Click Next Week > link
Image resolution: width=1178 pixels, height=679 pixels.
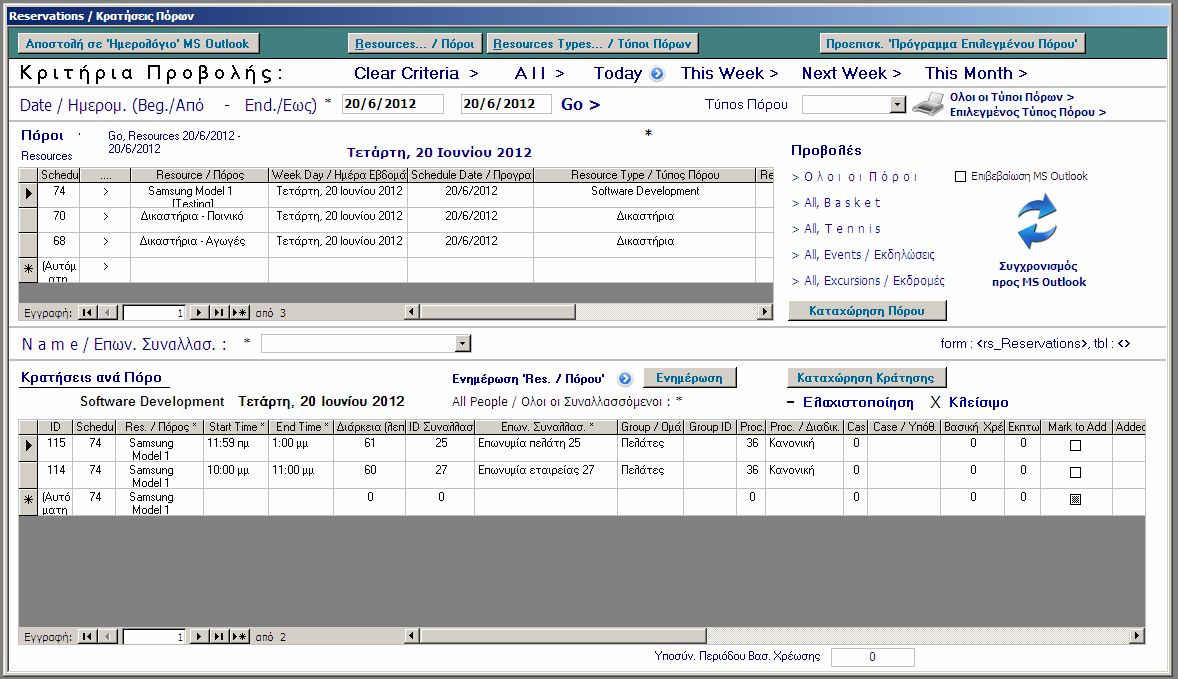point(851,74)
